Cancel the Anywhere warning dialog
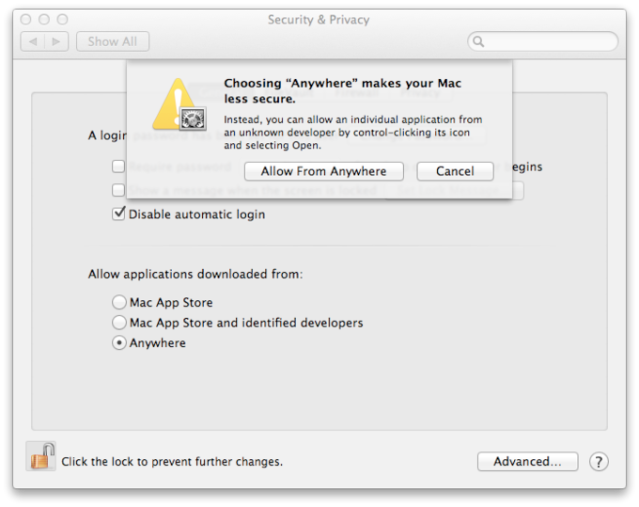The width and height of the screenshot is (639, 507). pos(455,171)
